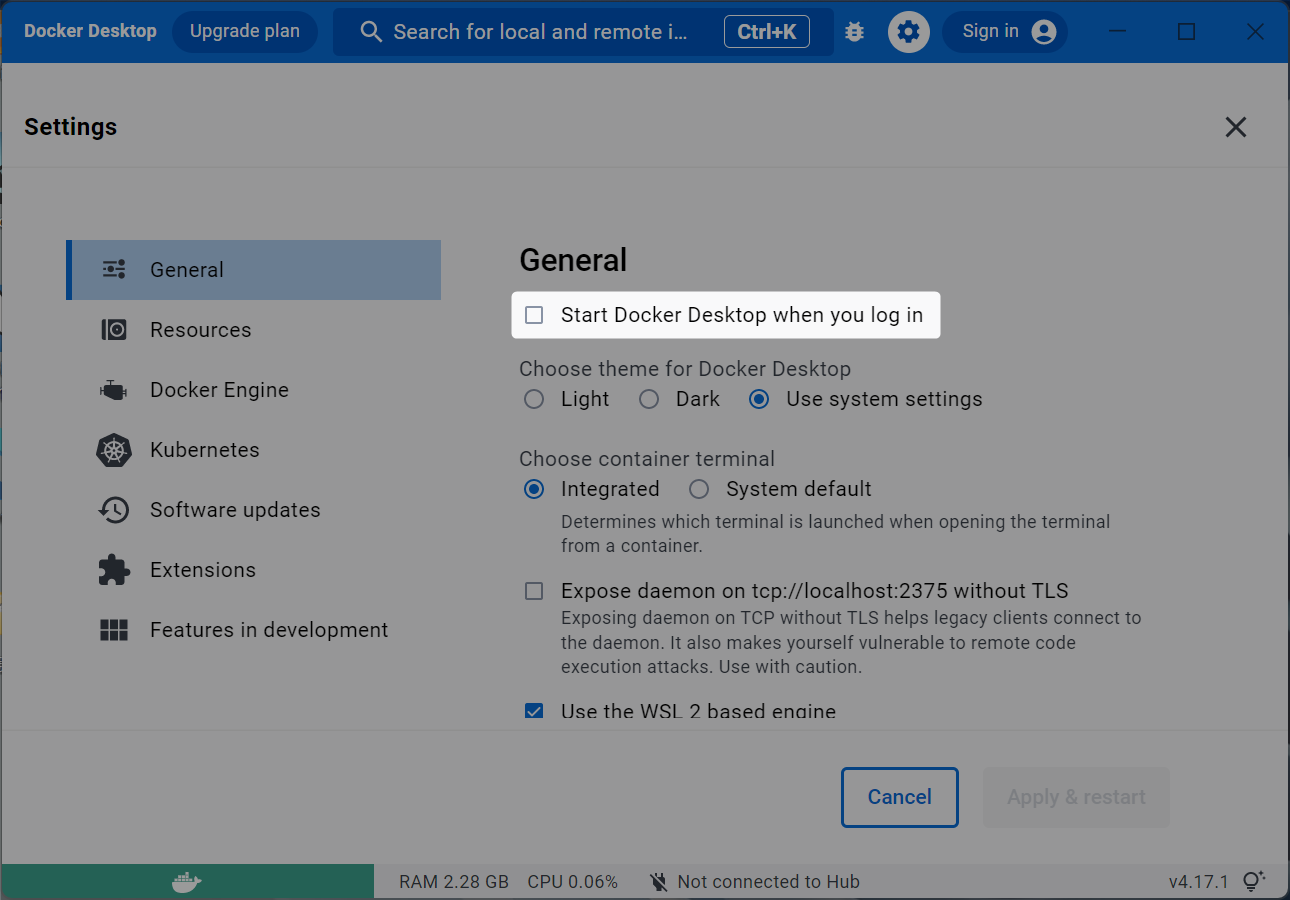Open the Docker Engine settings tab
The image size is (1290, 900).
pos(254,390)
